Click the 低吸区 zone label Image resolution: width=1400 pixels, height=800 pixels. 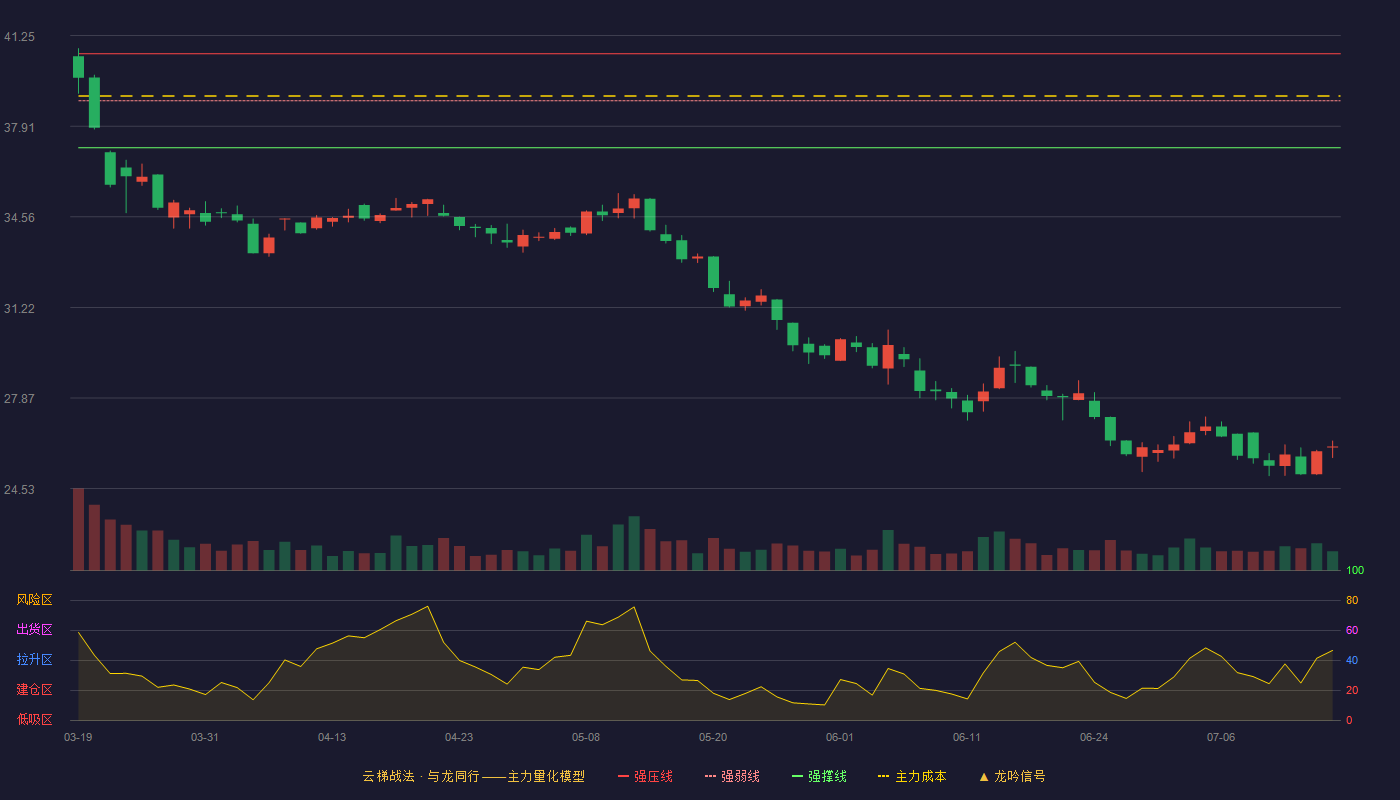pyautogui.click(x=34, y=719)
